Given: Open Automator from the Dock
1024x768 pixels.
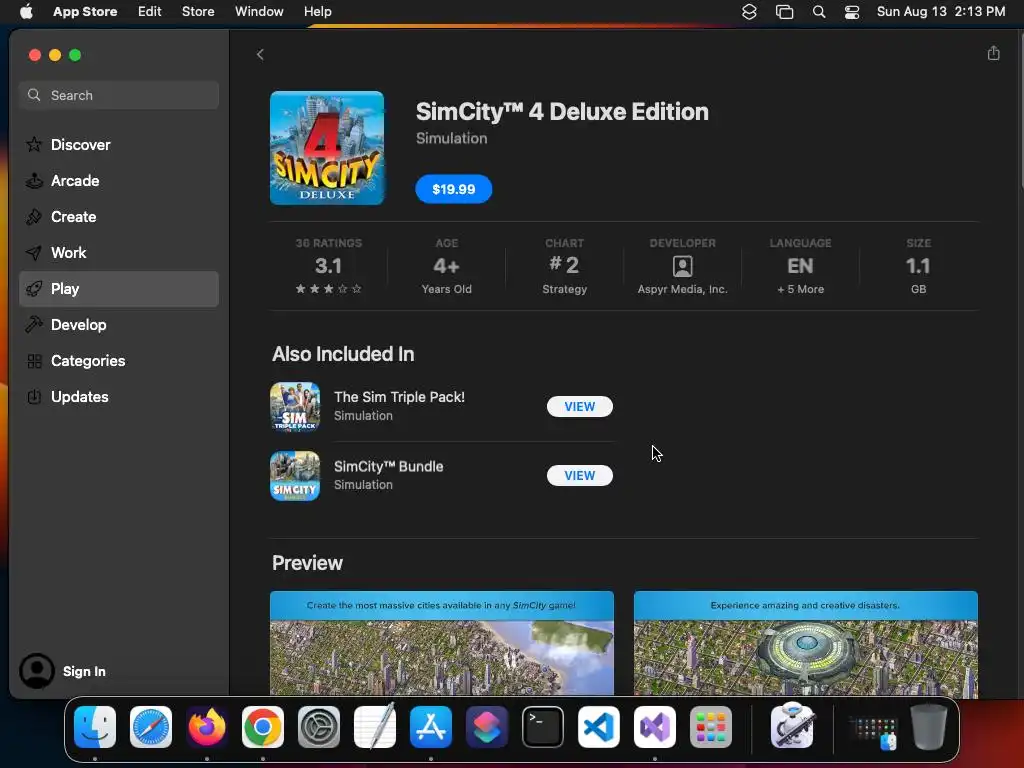Looking at the screenshot, I should point(792,726).
